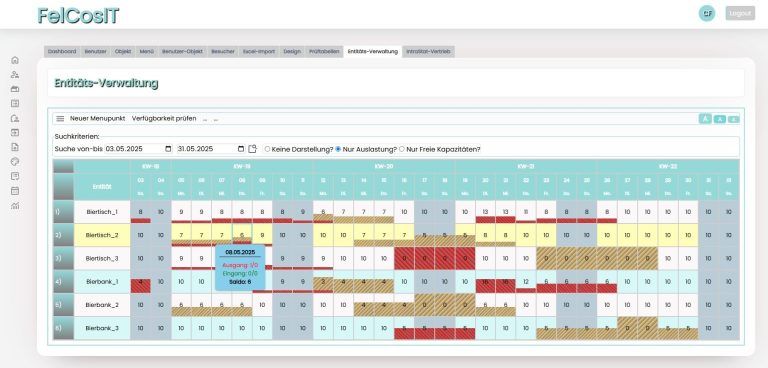
Task: Select the Nur Freie Kapazitäten? radio option
Action: tap(402, 149)
